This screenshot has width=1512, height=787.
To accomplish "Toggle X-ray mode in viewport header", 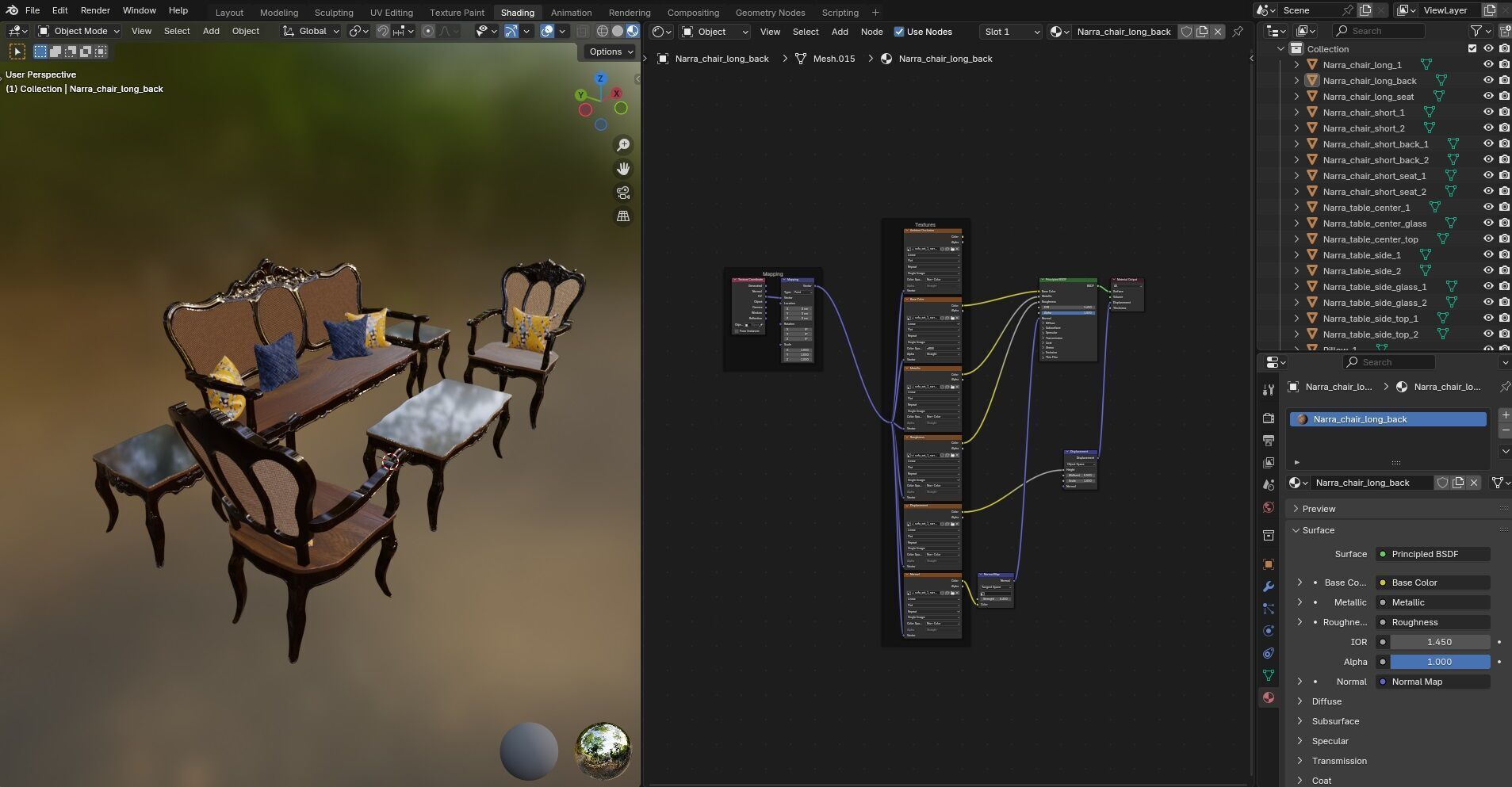I will tap(582, 32).
